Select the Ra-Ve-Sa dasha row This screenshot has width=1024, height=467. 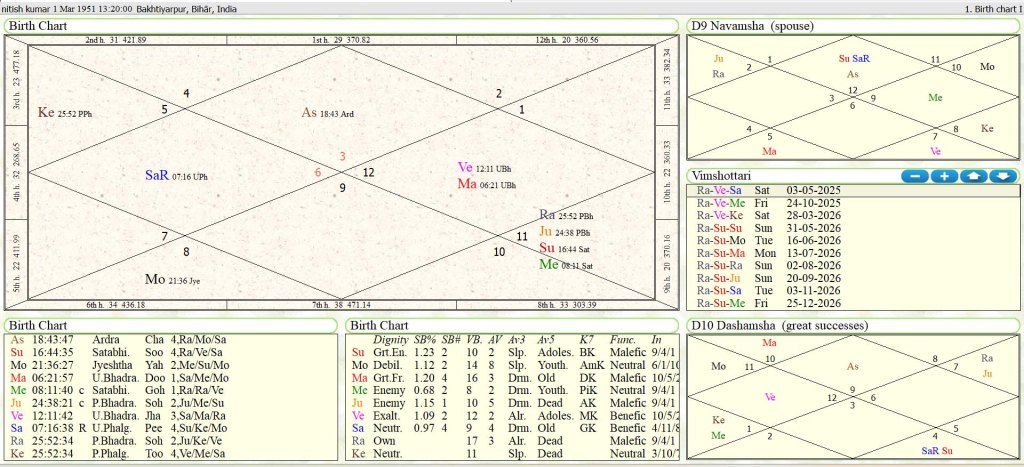coord(761,190)
